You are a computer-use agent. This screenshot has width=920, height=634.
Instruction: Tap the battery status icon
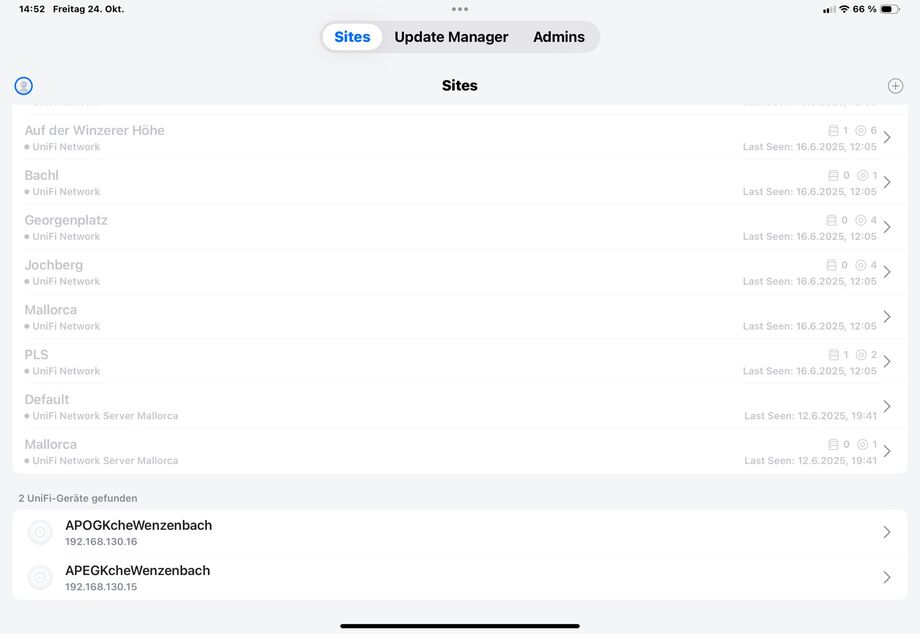coord(889,9)
